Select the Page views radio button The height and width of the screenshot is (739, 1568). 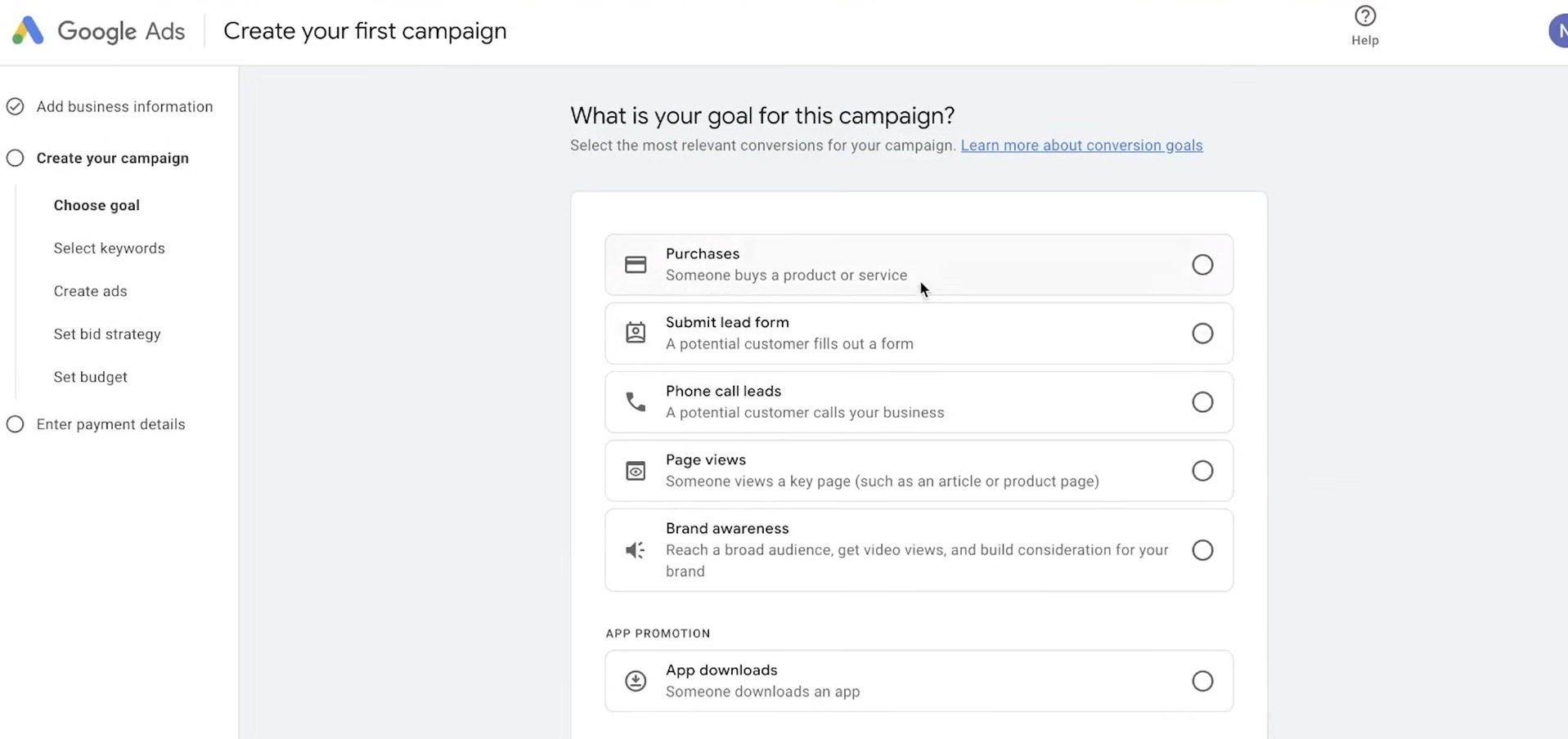click(1202, 471)
